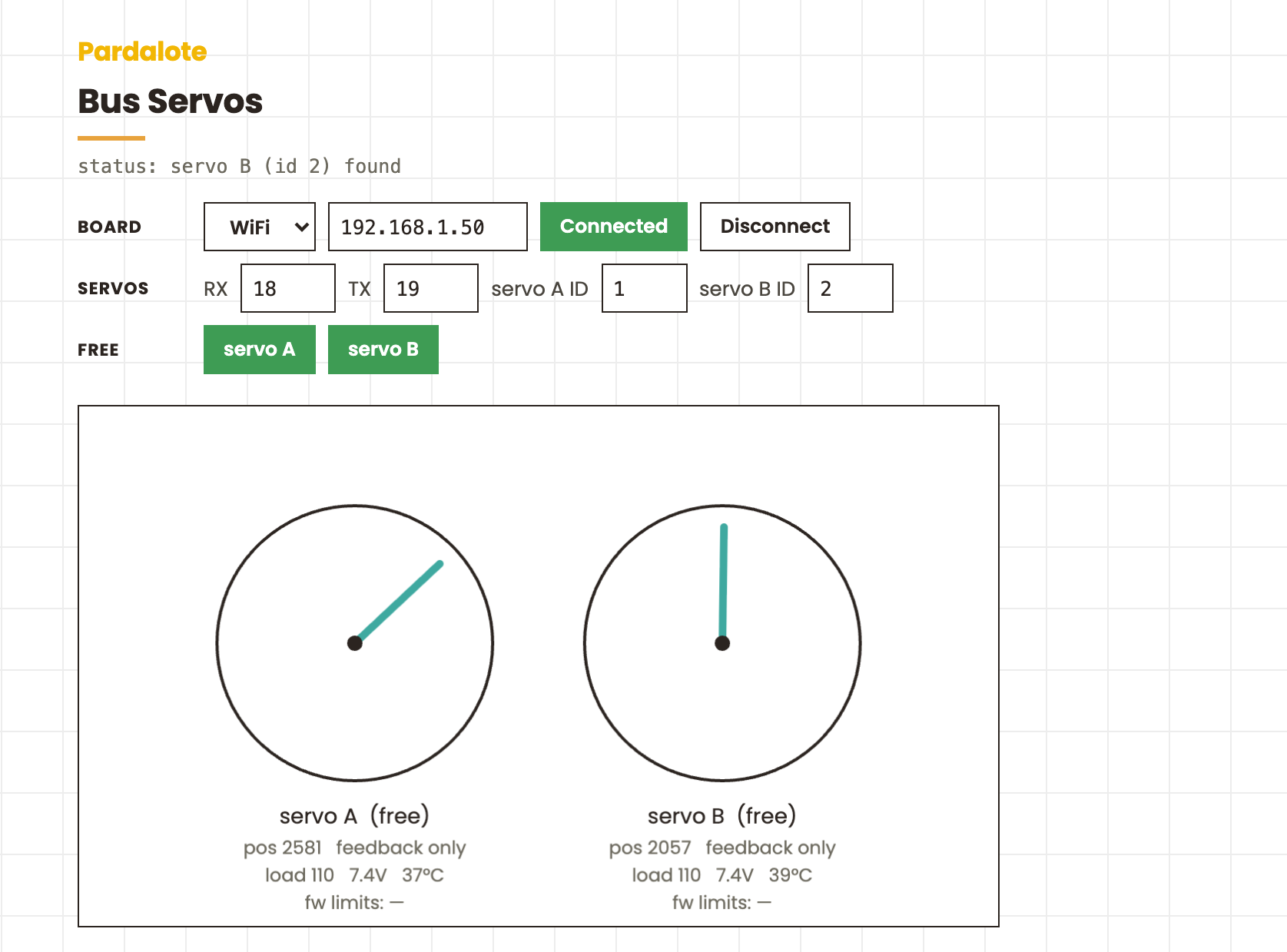The height and width of the screenshot is (952, 1287).
Task: Click the BOARD row label
Action: pos(109,227)
